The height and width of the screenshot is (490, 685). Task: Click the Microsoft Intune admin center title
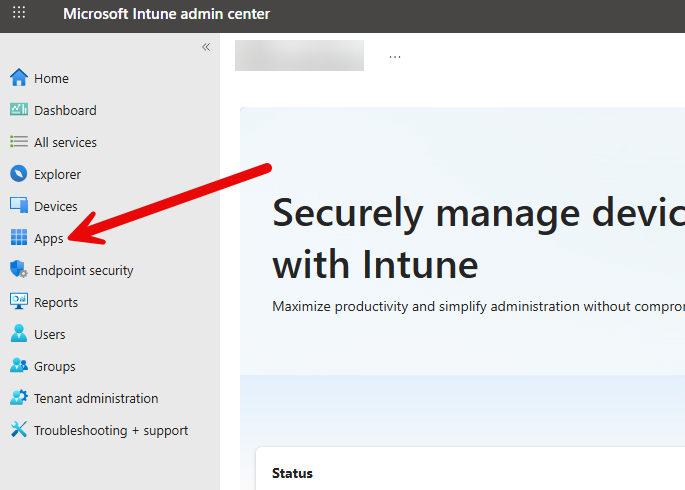[166, 15]
